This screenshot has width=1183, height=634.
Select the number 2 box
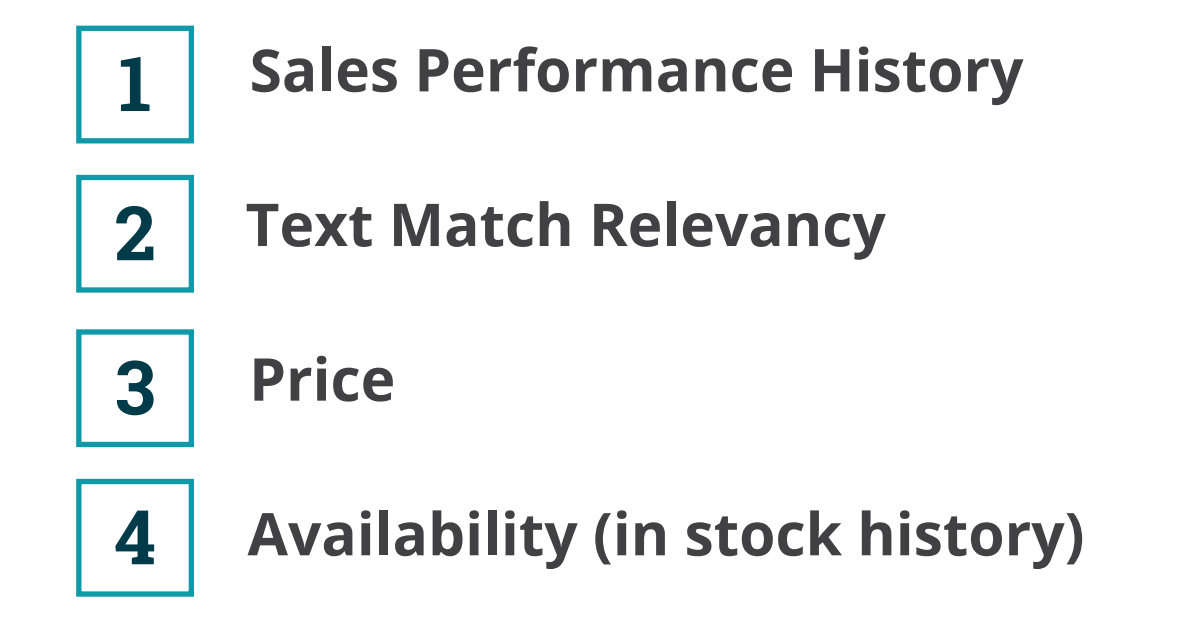[x=135, y=234]
